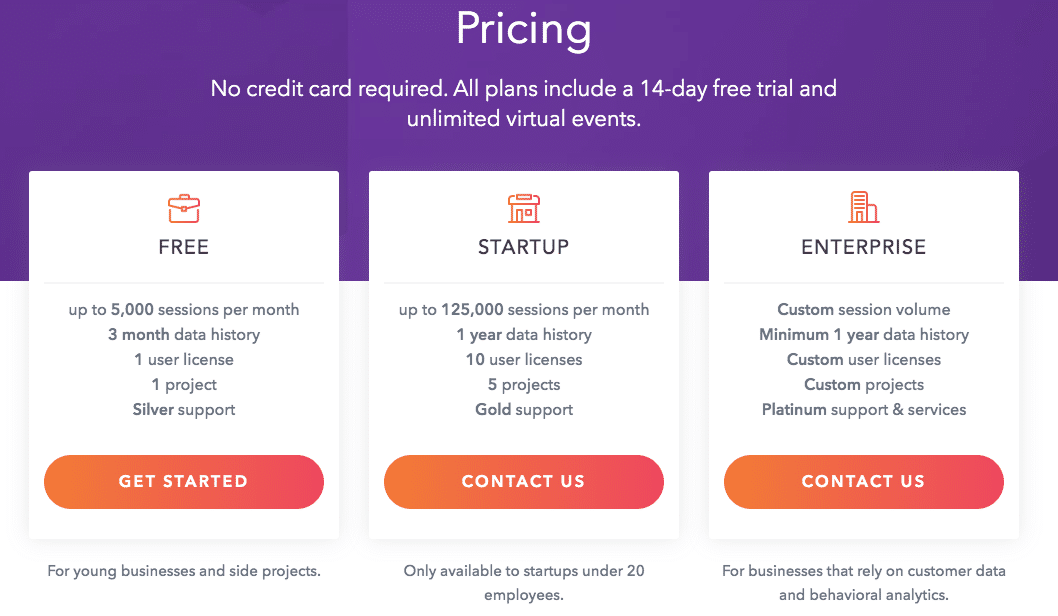Click the young businesses description under Free plan
The width and height of the screenshot is (1058, 616).
point(183,570)
